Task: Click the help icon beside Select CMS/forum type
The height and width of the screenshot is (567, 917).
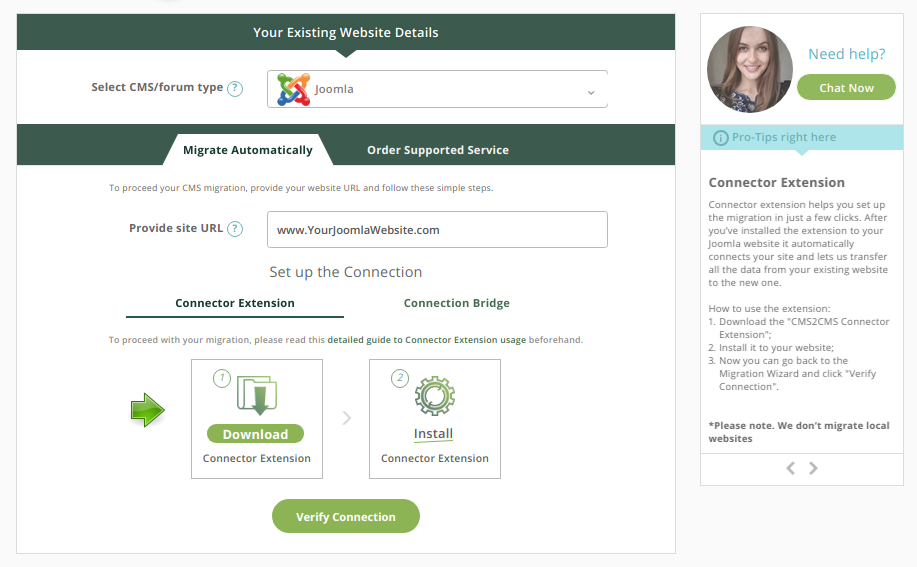Action: tap(235, 88)
